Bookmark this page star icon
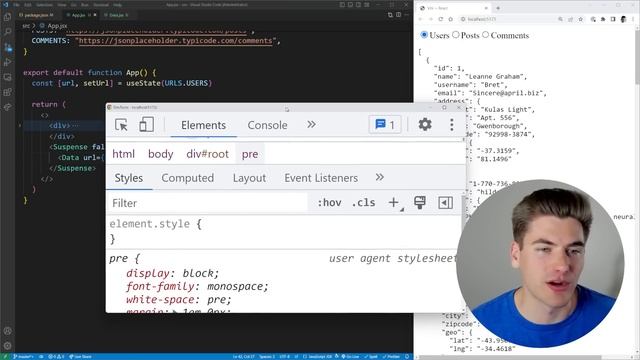 click(x=580, y=19)
